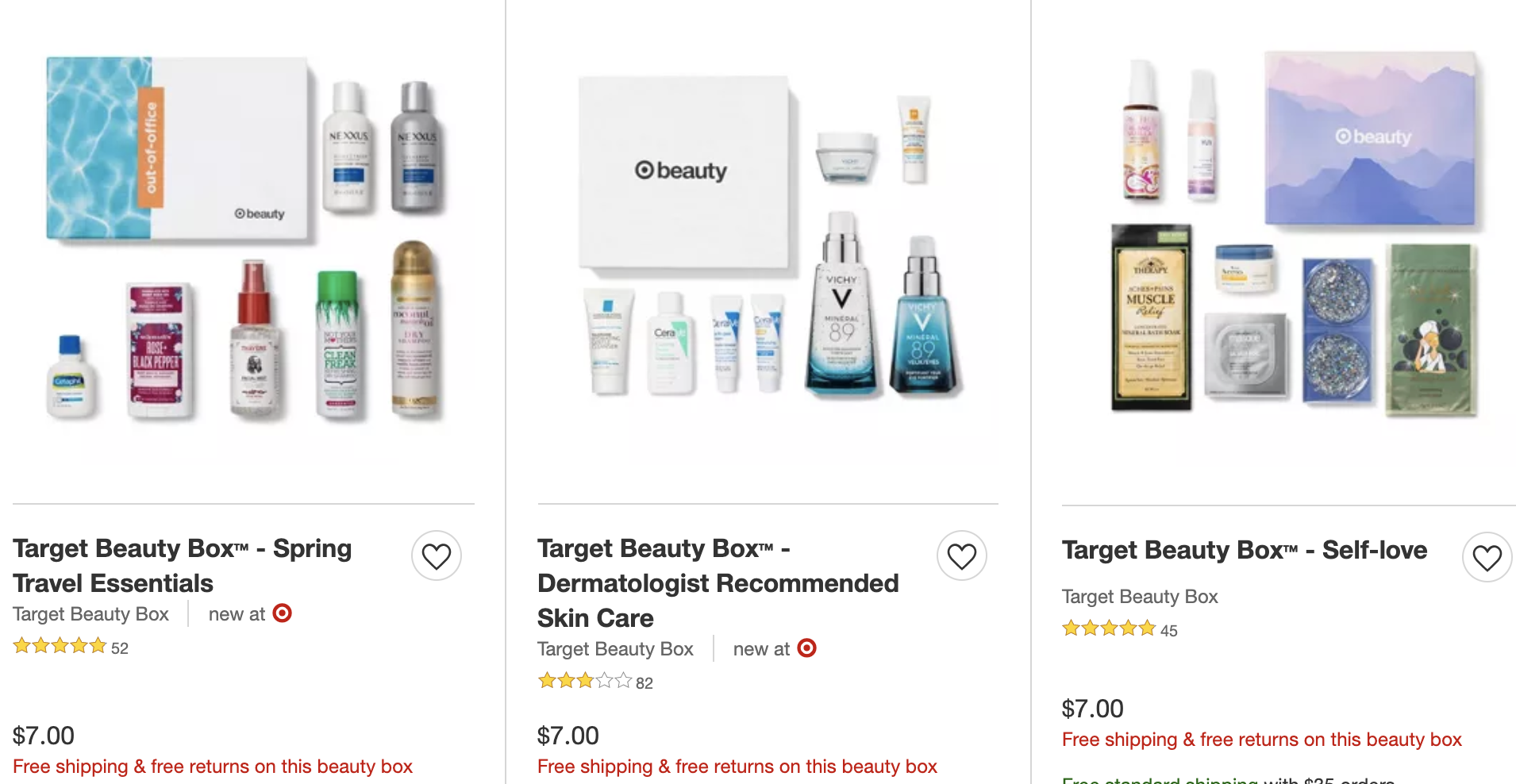Open three-star rating of Dermatologist Skin Care box
The image size is (1516, 784).
585,681
